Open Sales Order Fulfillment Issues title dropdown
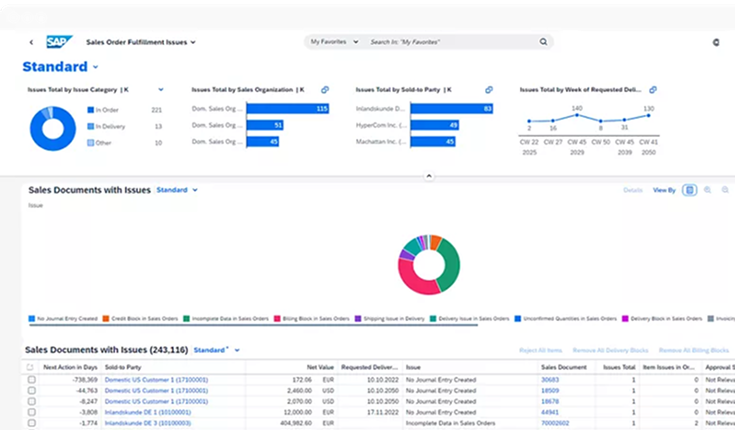 point(193,43)
